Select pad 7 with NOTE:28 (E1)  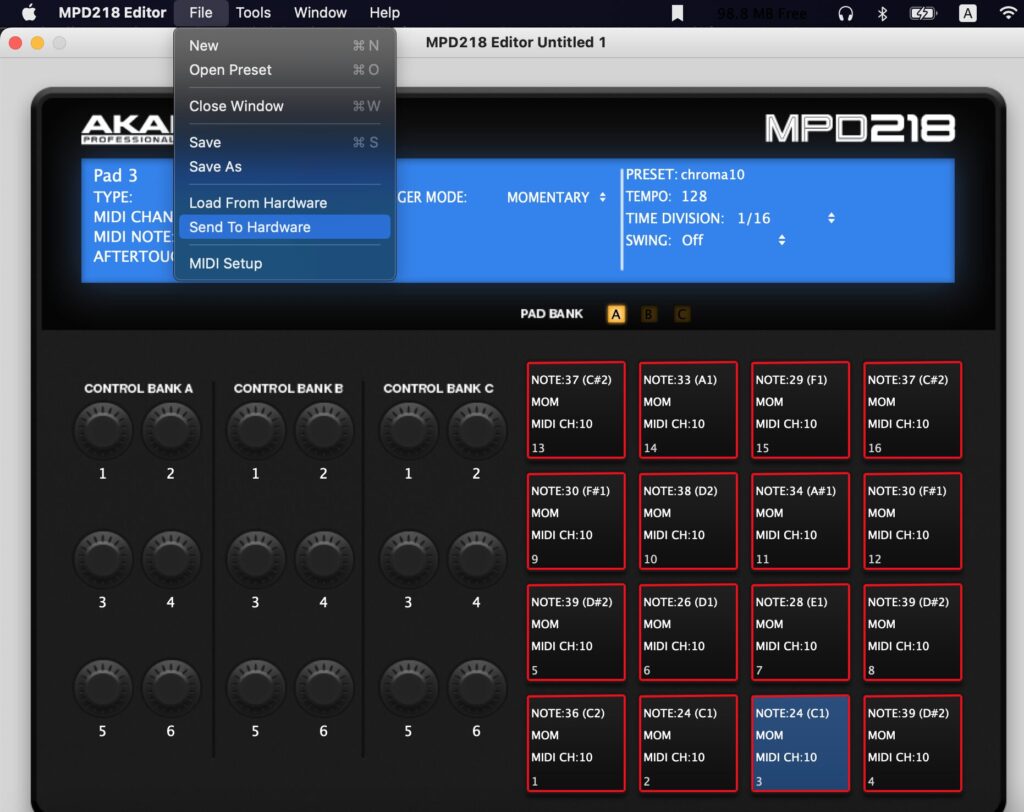(x=800, y=632)
